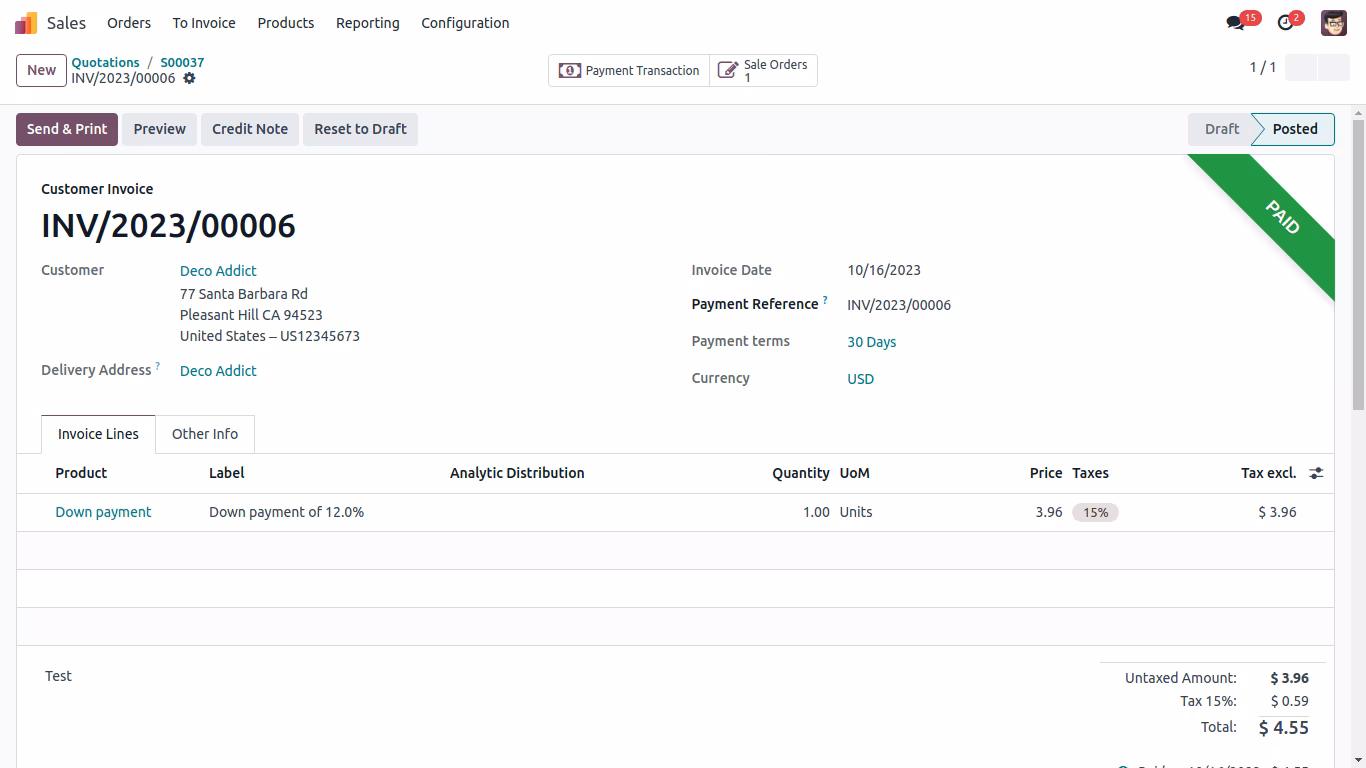Click the 'Down payment of 12.0%' label cell
The height and width of the screenshot is (768, 1366).
286,512
